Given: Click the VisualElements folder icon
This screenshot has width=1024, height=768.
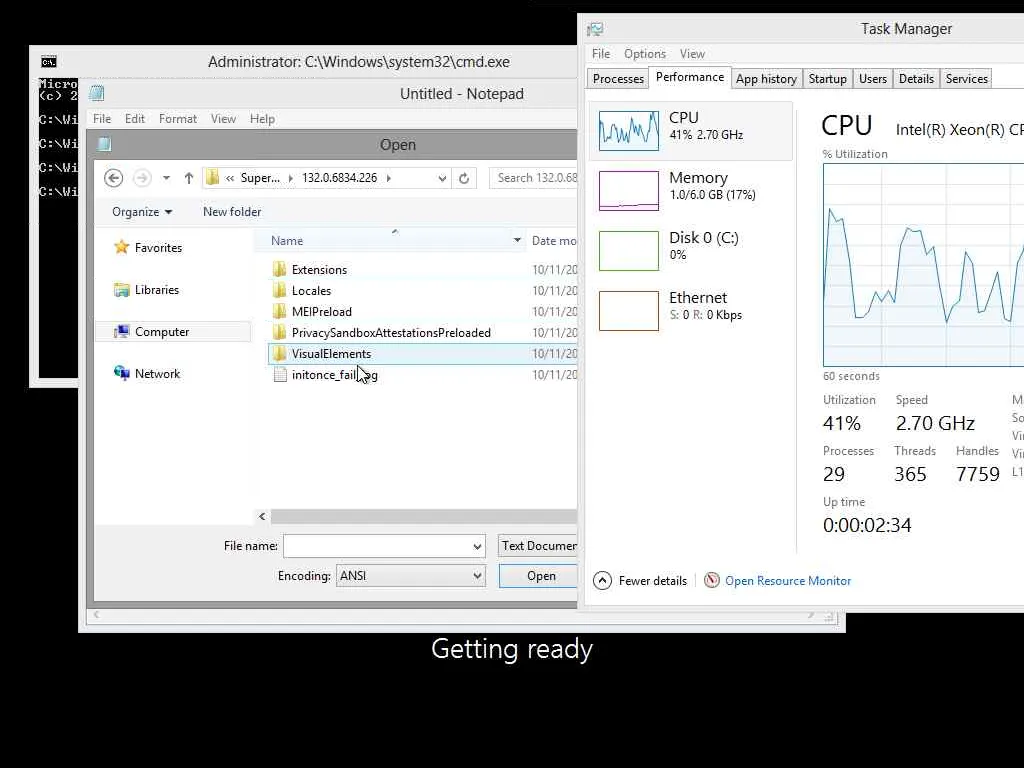Looking at the screenshot, I should pyautogui.click(x=280, y=353).
